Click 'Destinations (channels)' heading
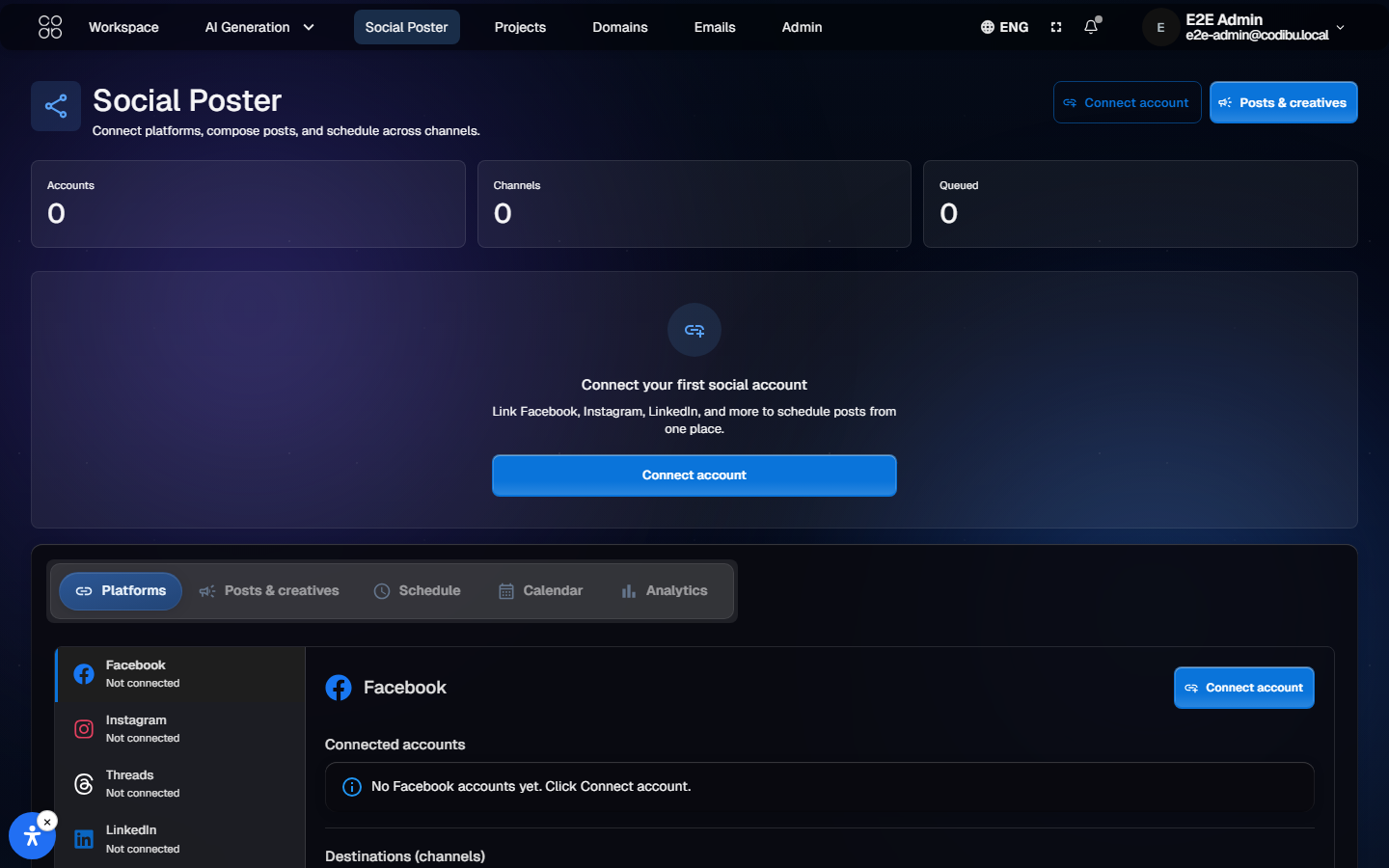The width and height of the screenshot is (1389, 868). (405, 856)
